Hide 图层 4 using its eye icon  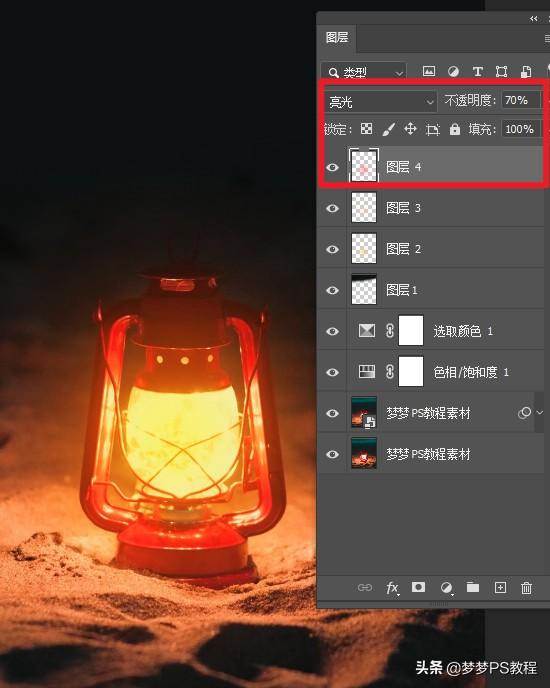click(332, 167)
